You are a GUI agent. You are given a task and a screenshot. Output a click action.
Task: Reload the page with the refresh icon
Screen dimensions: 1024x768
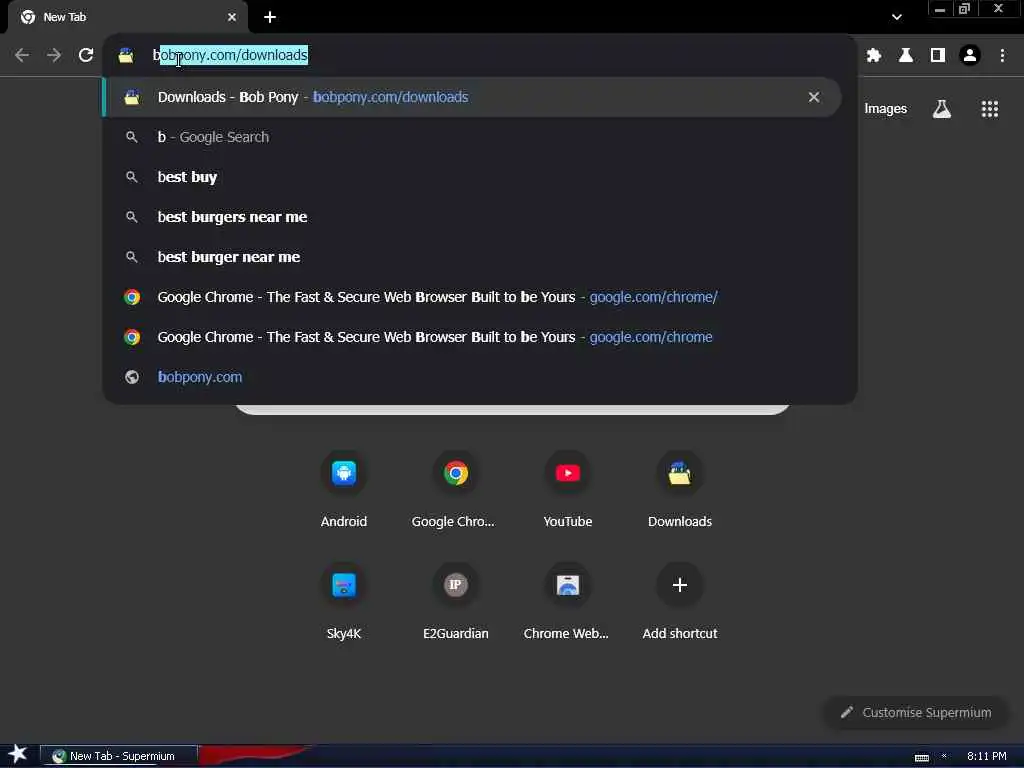click(x=86, y=56)
